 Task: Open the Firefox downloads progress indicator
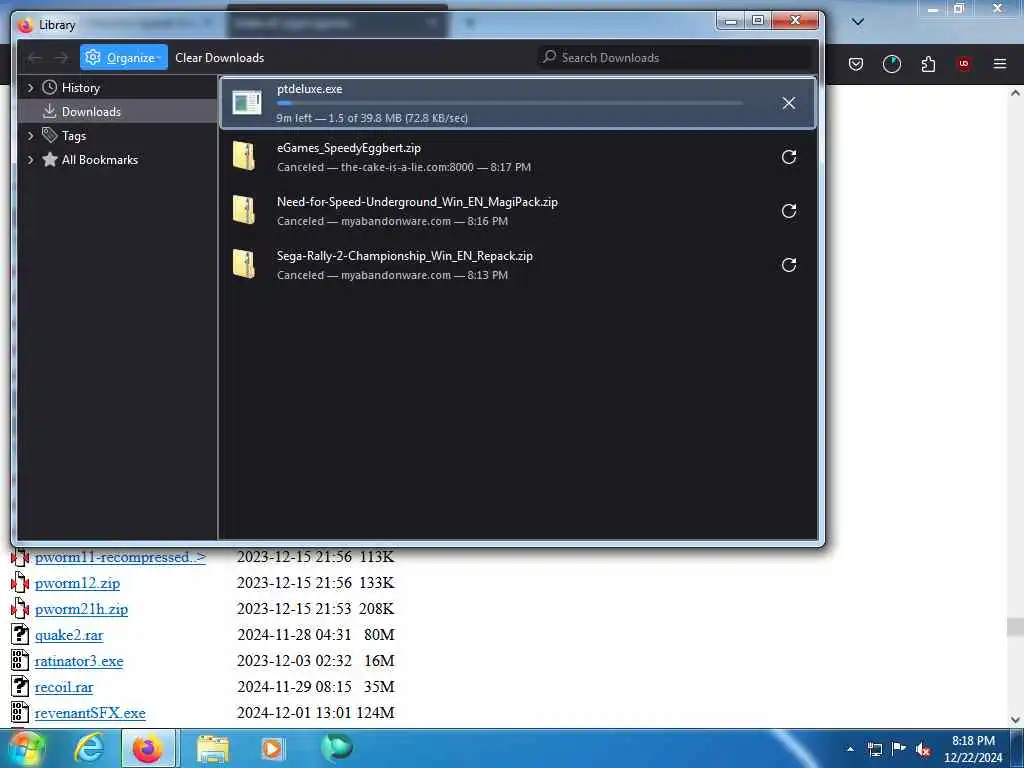(891, 64)
